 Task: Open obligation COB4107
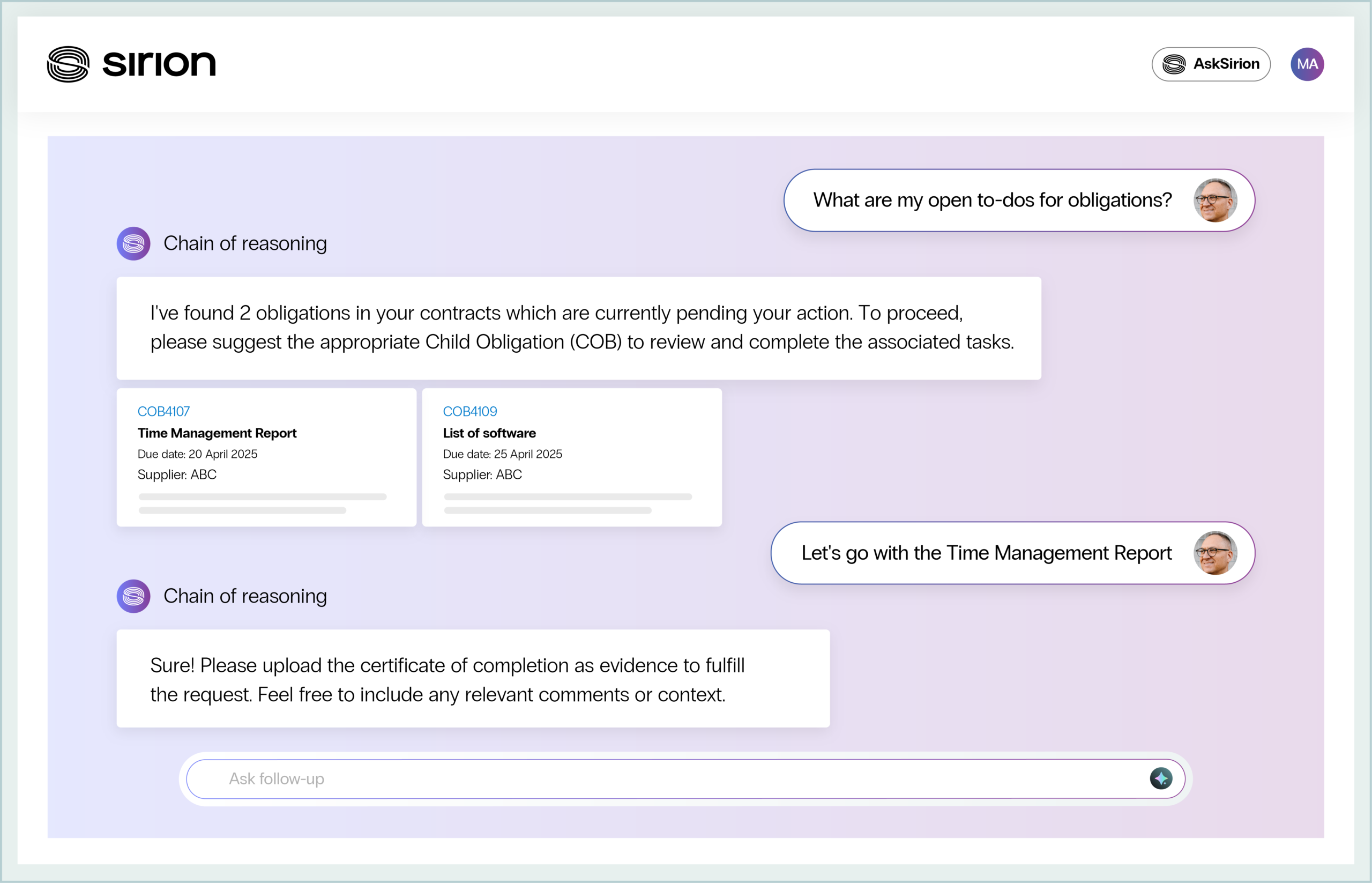click(163, 411)
